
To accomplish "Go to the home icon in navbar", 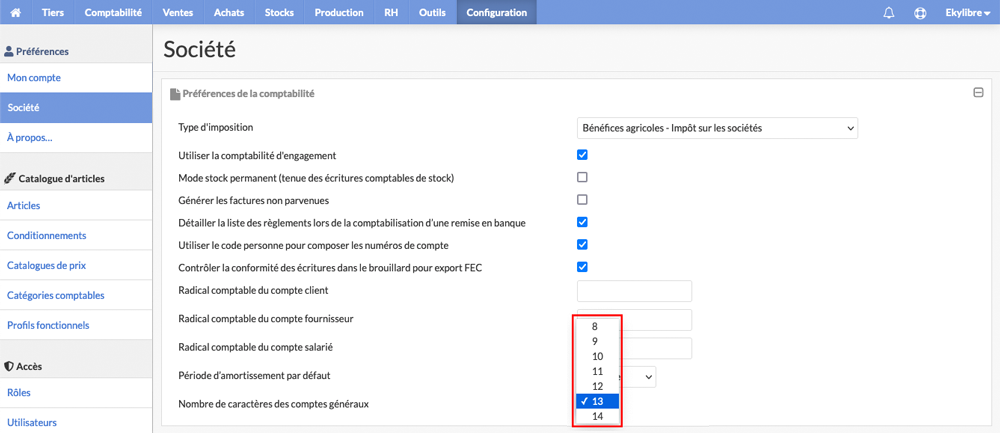I will tap(16, 12).
